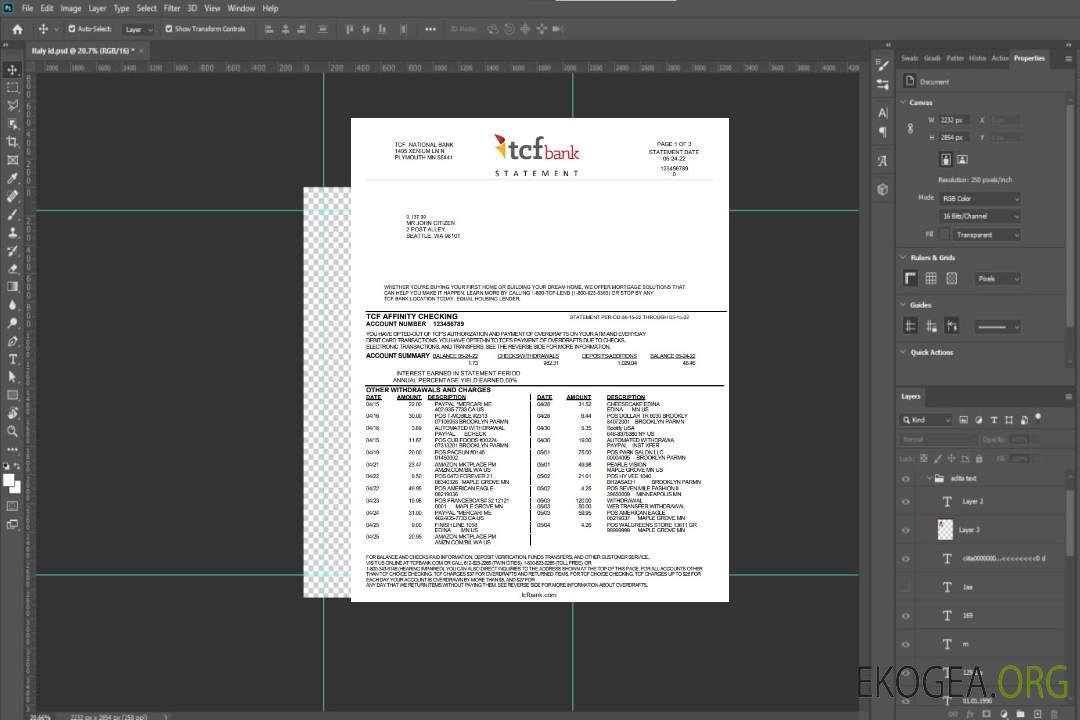Select the Clone Stamp tool
Image resolution: width=1080 pixels, height=720 pixels.
12,233
